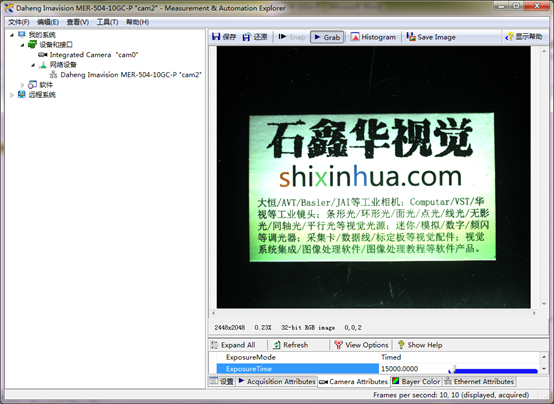The image size is (554, 404).
Task: Open the 编辑(E) menu
Action: [x=48, y=22]
